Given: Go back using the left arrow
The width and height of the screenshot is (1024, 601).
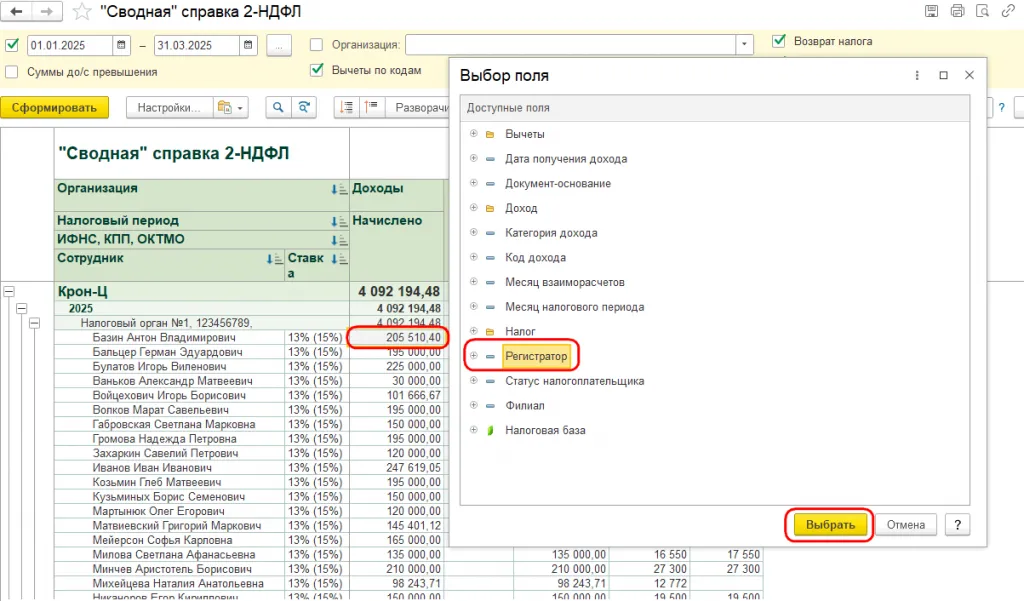Looking at the screenshot, I should coord(17,12).
